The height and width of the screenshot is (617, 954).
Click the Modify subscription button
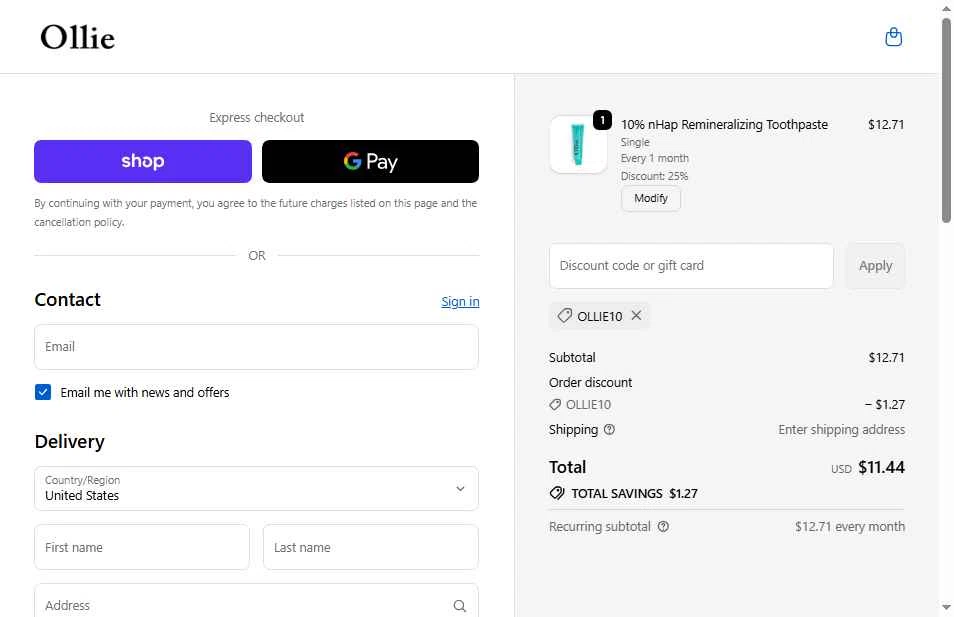(650, 198)
